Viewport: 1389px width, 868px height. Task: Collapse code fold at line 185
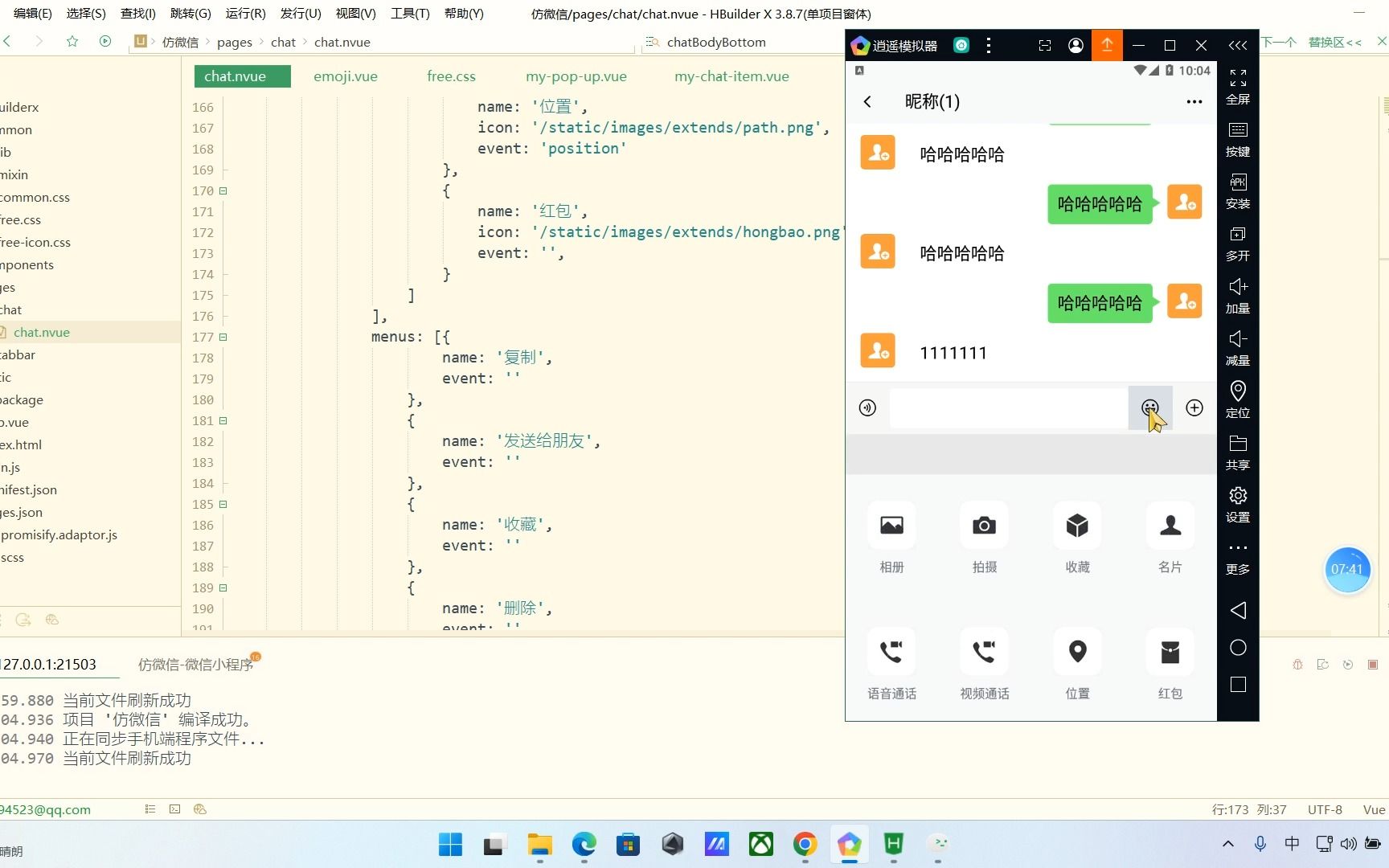(223, 505)
